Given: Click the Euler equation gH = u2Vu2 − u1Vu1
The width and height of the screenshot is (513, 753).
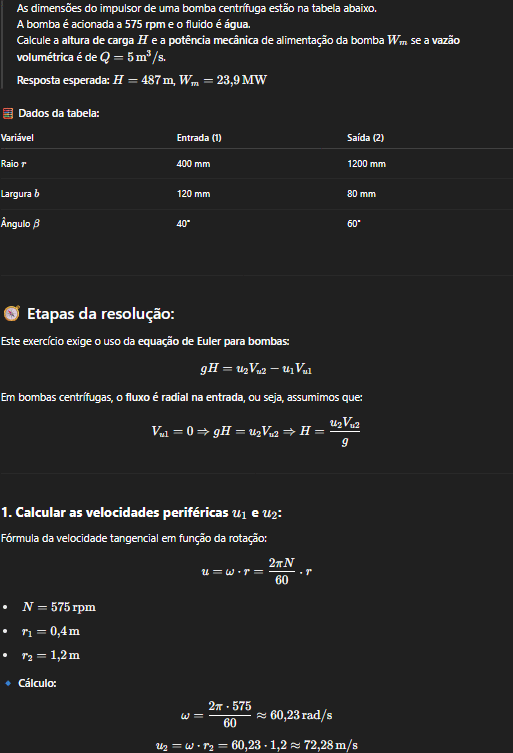Looking at the screenshot, I should pos(256,369).
